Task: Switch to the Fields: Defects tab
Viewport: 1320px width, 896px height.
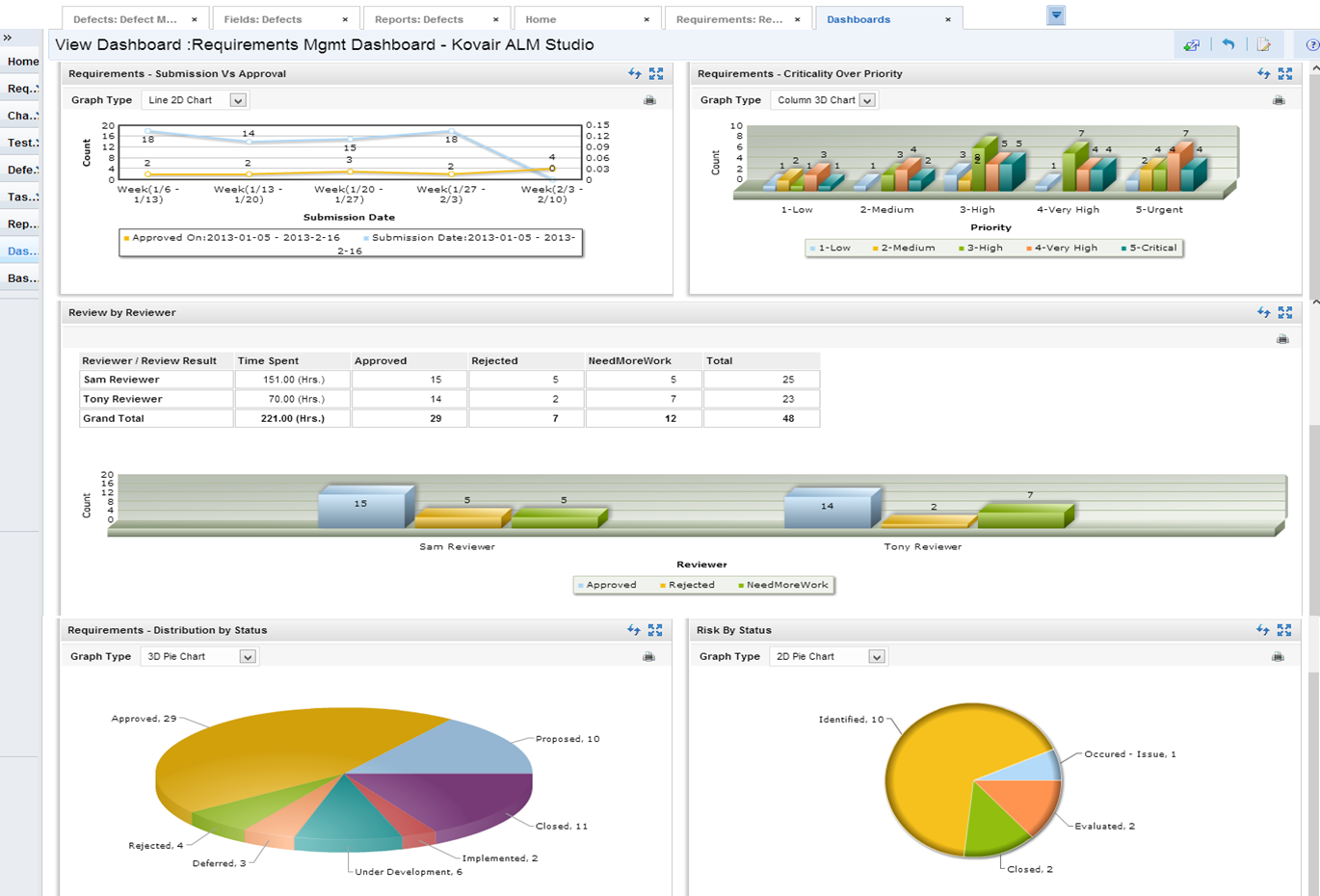Action: (263, 19)
